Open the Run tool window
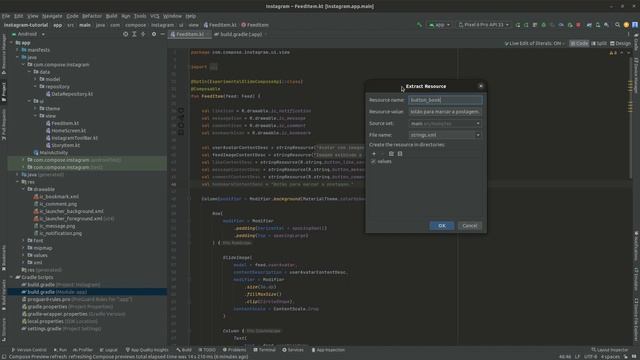Viewport: 640px width, 360px height. pyautogui.click(x=60, y=350)
